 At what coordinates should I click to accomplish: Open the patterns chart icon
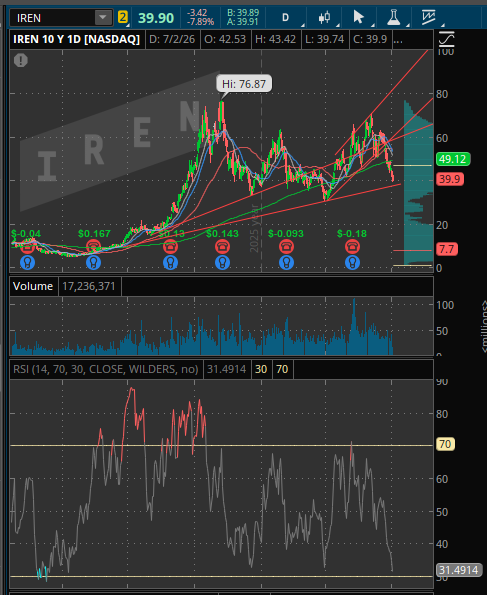(x=428, y=17)
